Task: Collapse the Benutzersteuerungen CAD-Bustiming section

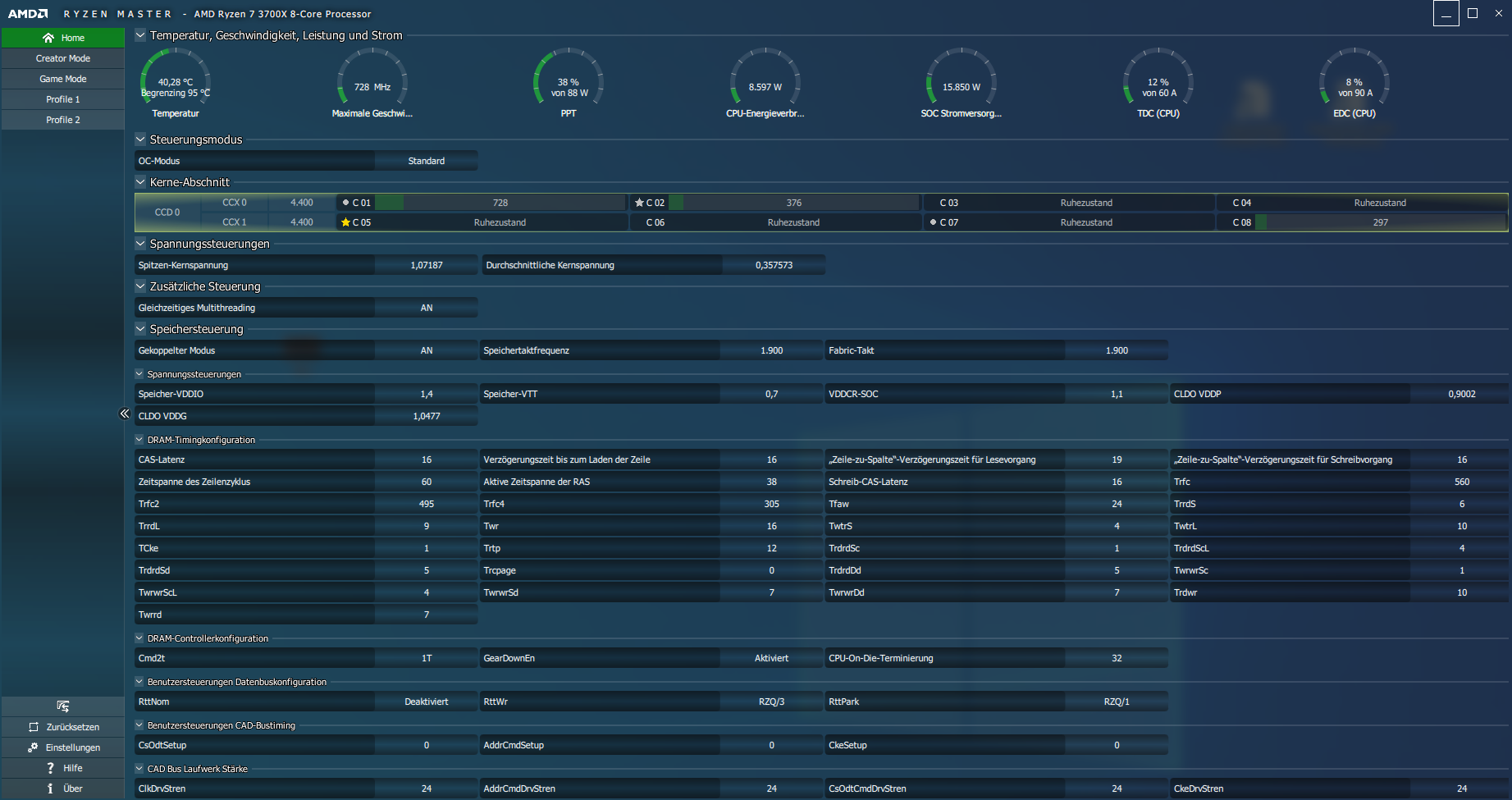Action: coord(139,725)
